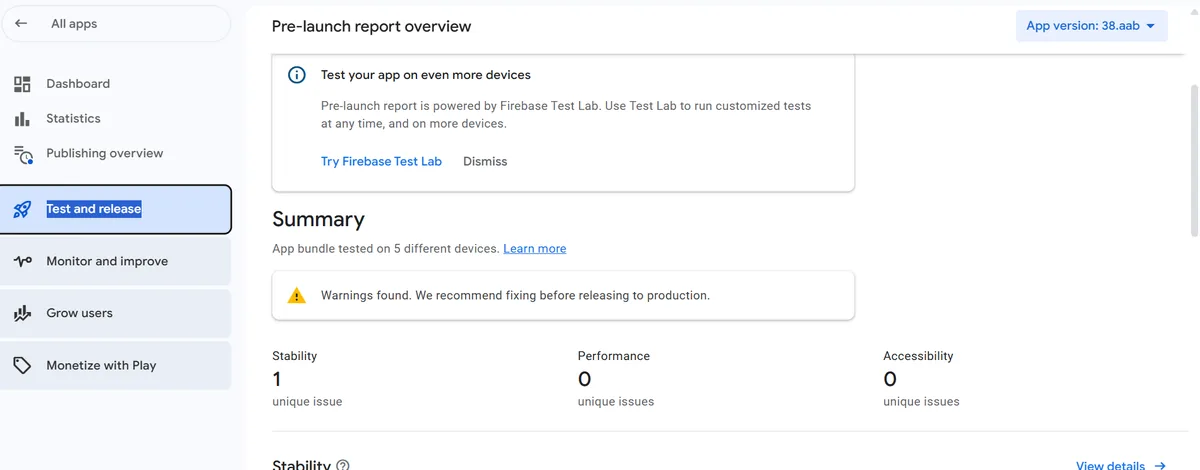Screen dimensions: 1200x470
Task: Click View details for Stability
Action: 1110,466
